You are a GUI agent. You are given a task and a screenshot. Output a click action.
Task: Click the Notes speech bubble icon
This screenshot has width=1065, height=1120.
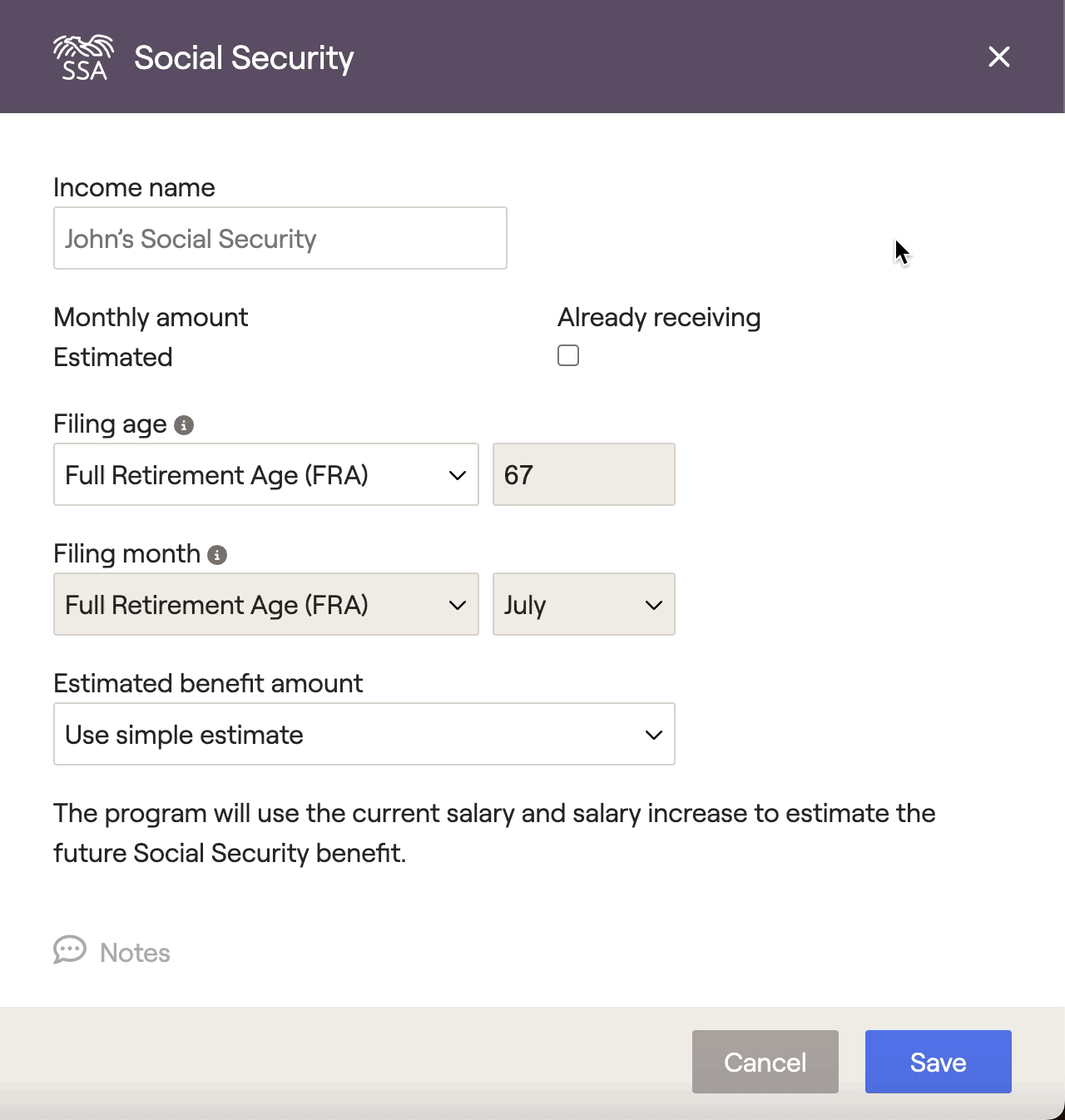70,949
